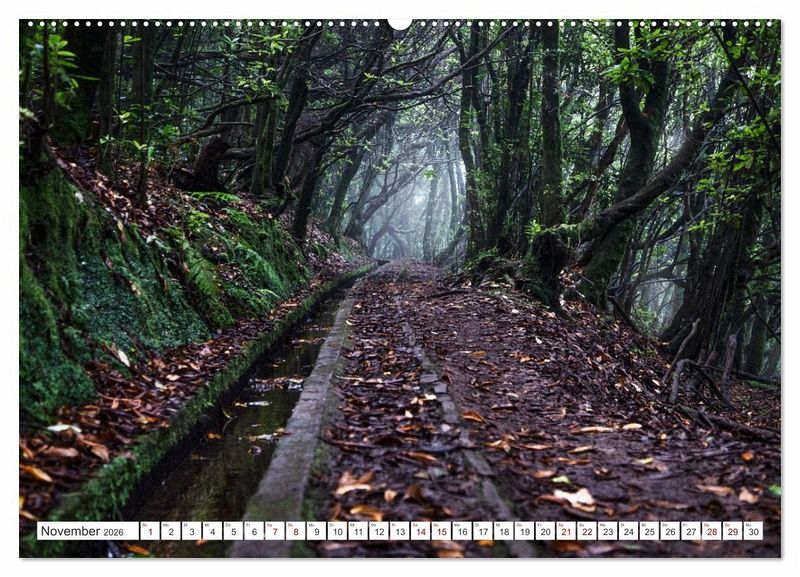Click day 15 in the calendar strip
The width and height of the screenshot is (800, 577).
[441, 531]
